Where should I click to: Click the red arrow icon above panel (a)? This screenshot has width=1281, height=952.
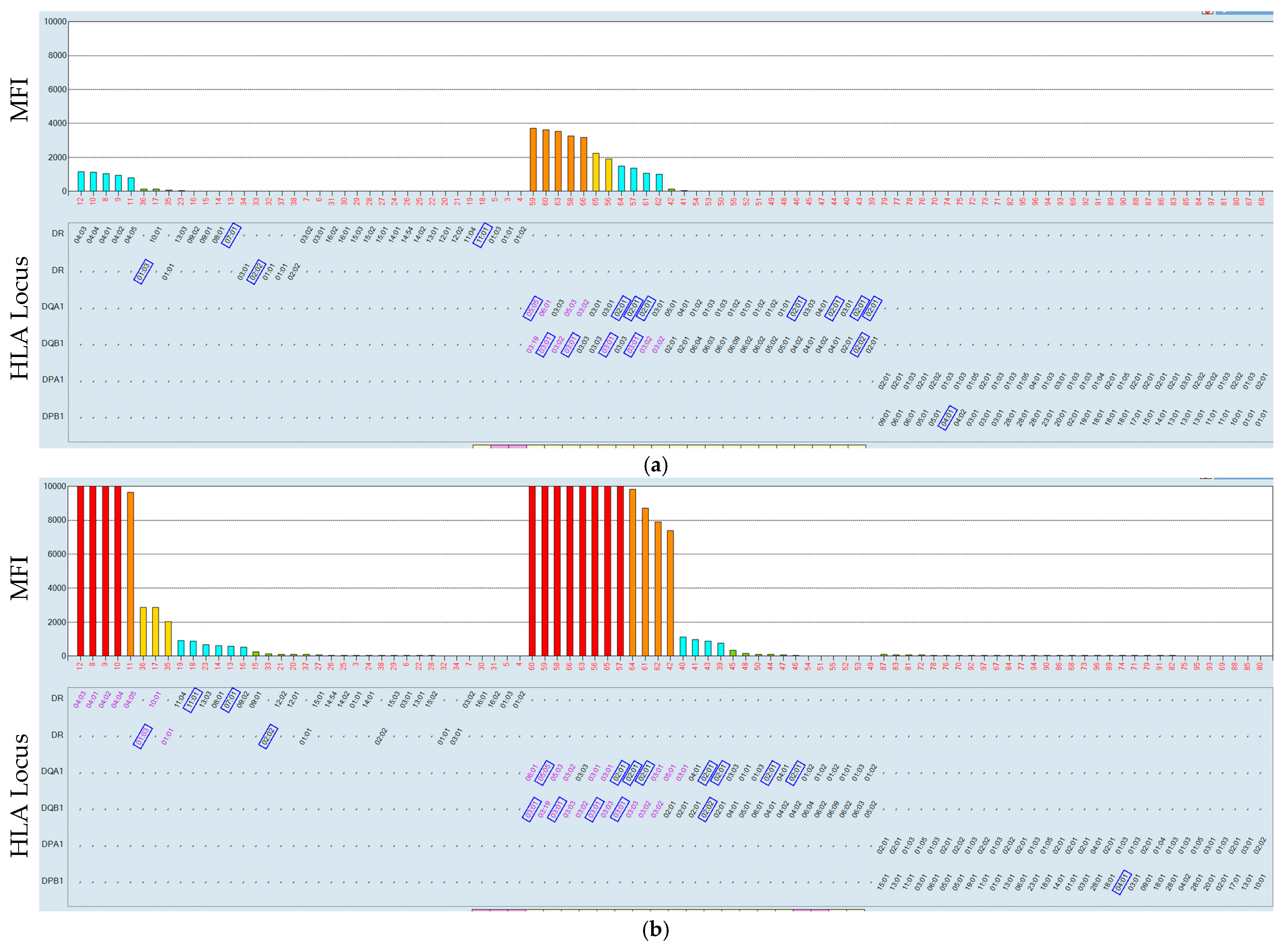[1207, 12]
